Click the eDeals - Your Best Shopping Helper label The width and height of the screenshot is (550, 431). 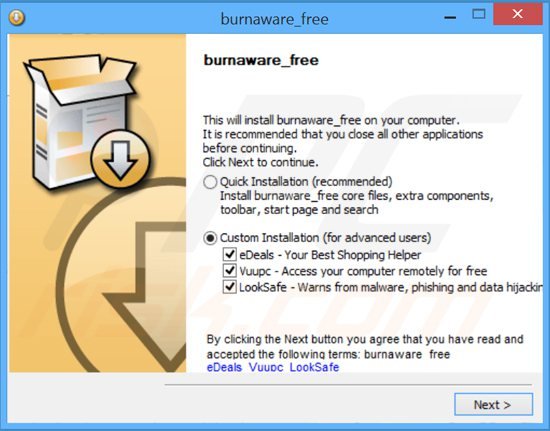330,255
